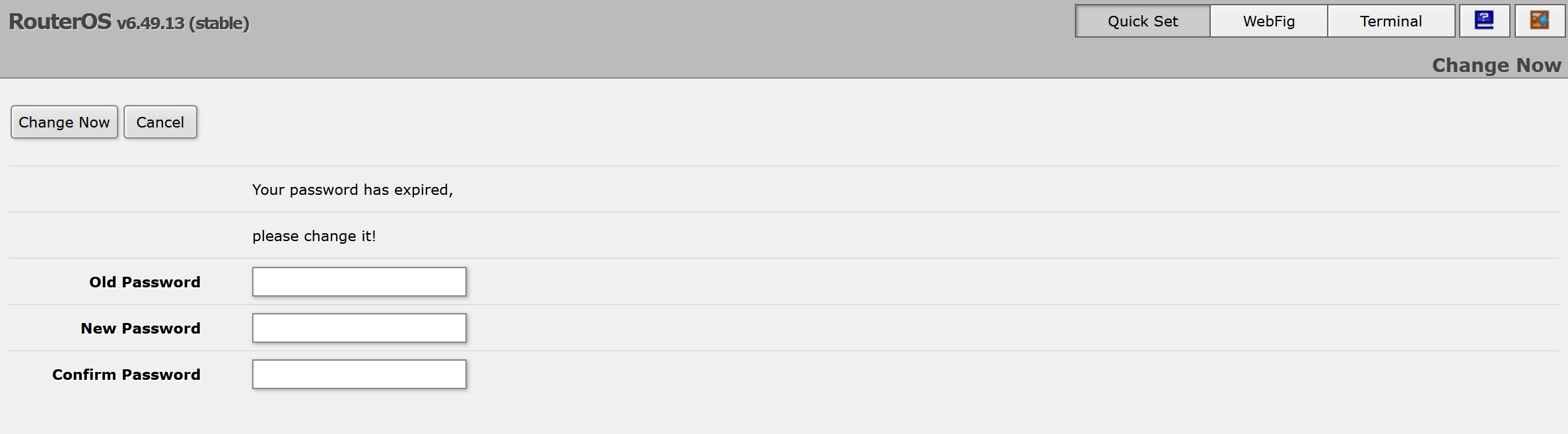The image size is (1568, 434).
Task: Focus the Old Password input field
Action: click(x=359, y=282)
